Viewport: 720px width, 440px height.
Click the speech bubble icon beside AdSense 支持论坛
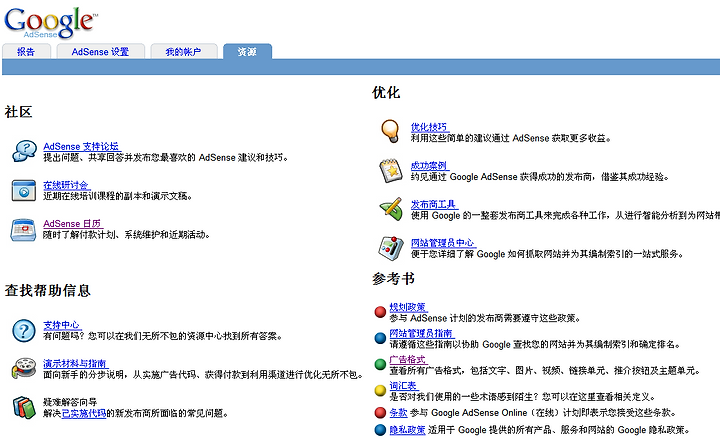tap(24, 151)
